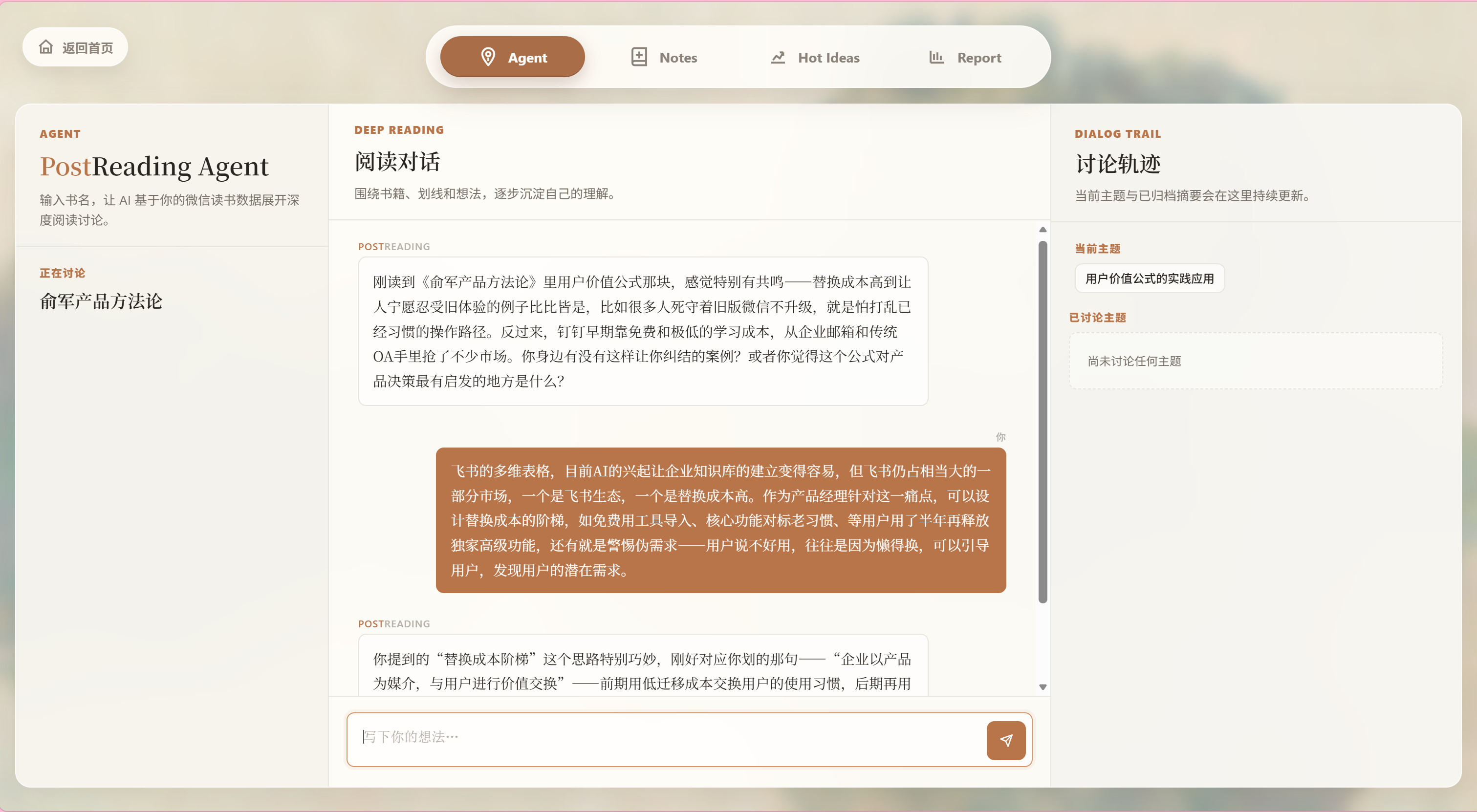The height and width of the screenshot is (812, 1477).
Task: Click the 正在讨论 label
Action: (62, 273)
